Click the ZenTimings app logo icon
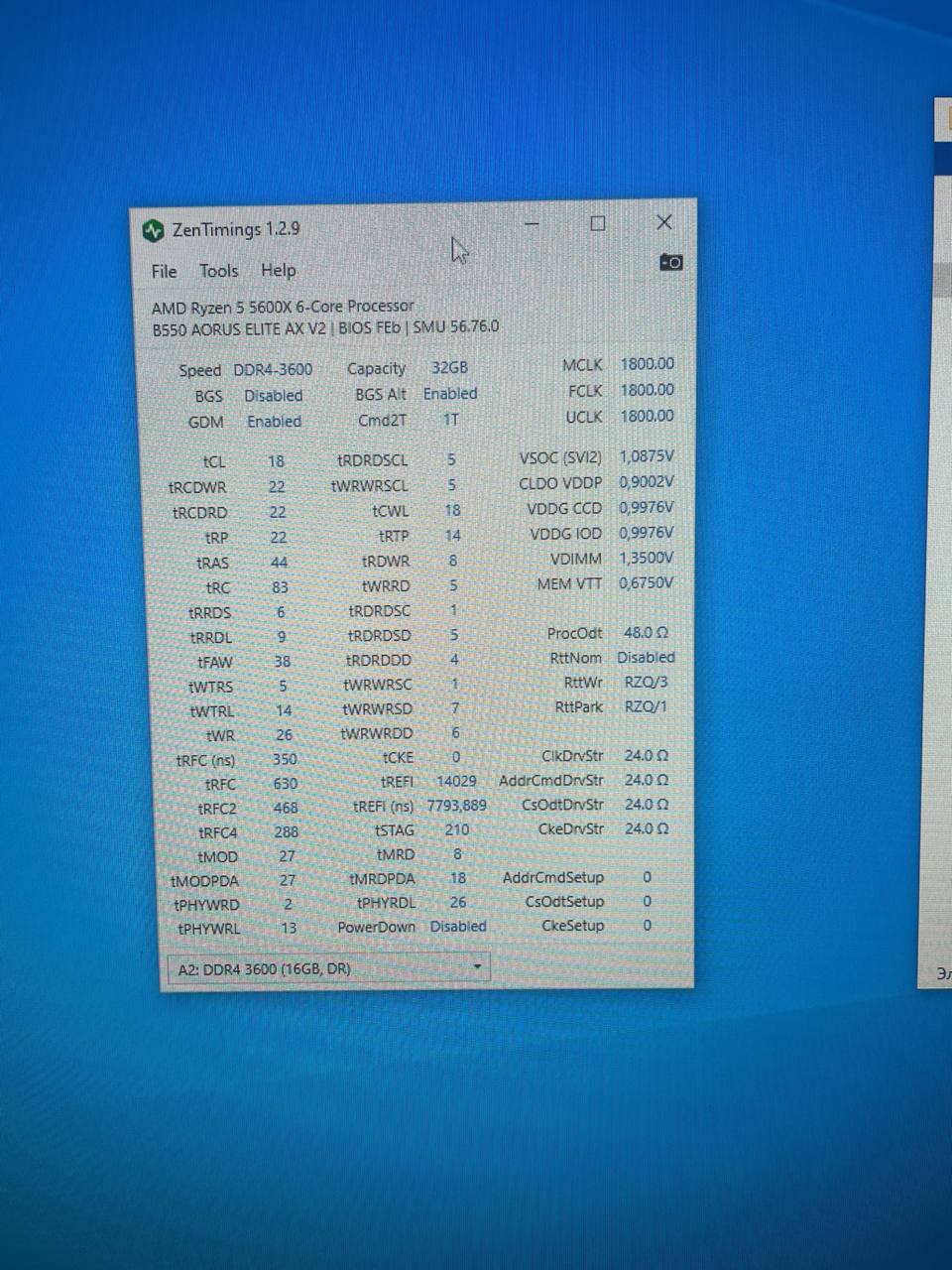The image size is (952, 1270). [x=152, y=231]
